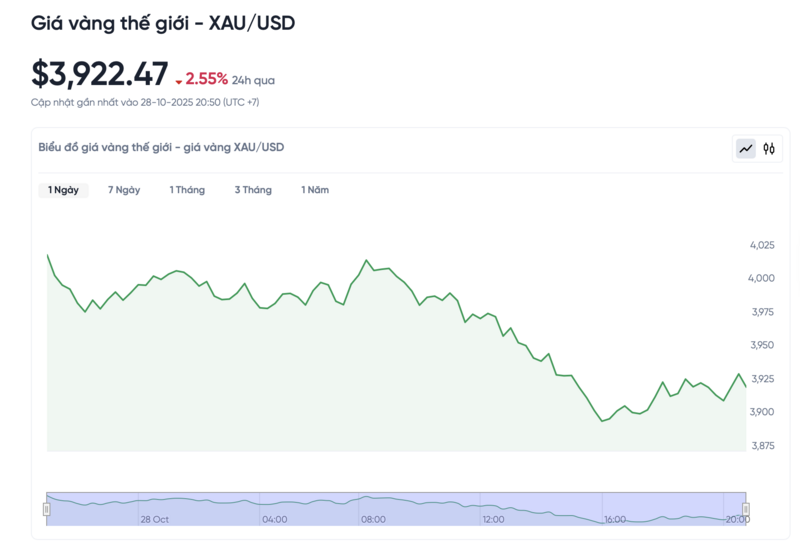Screen dimensions: 800x549
Task: Switch to the line chart view
Action: [746, 149]
